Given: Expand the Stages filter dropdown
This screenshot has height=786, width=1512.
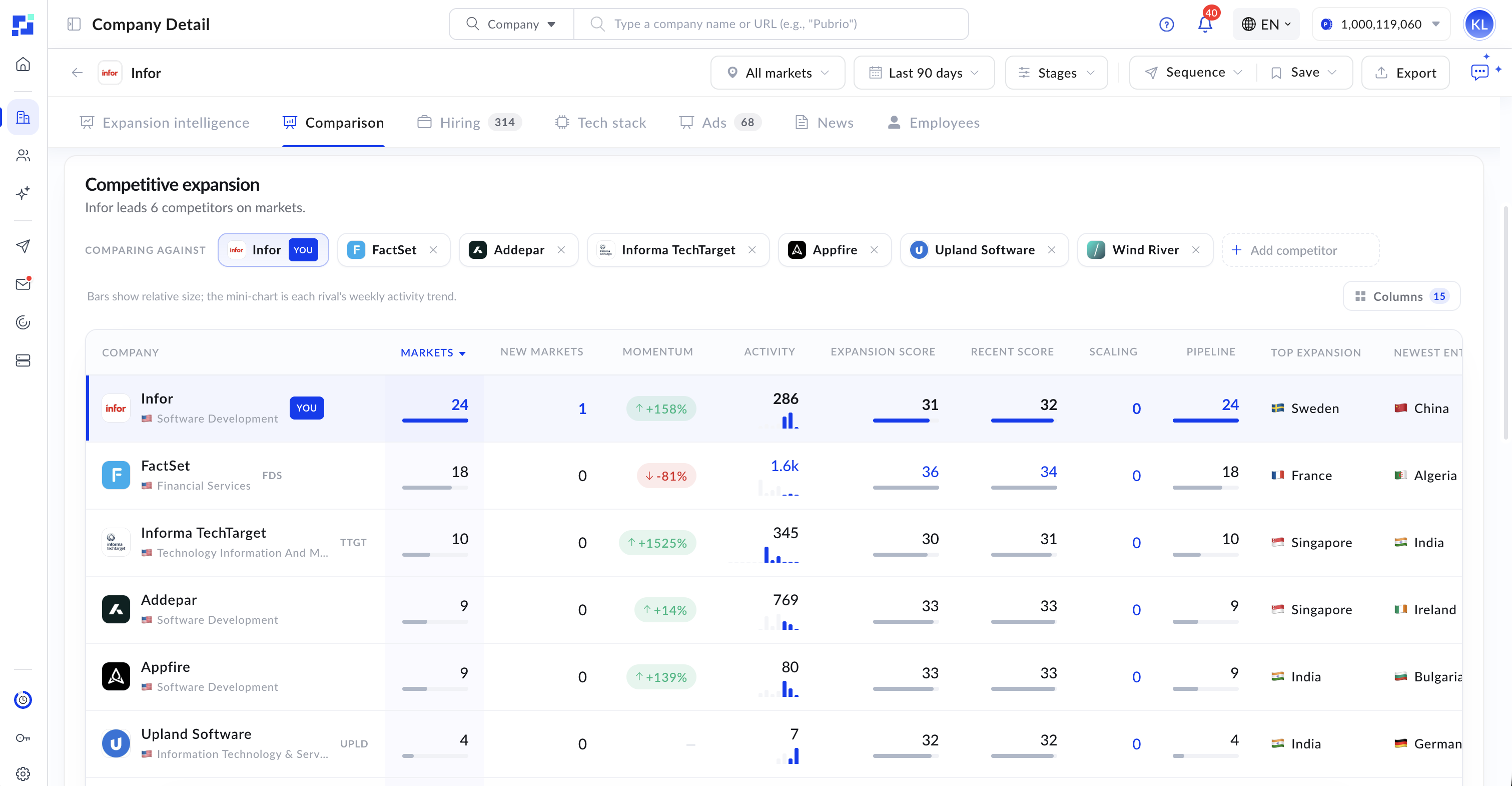Looking at the screenshot, I should [x=1057, y=73].
